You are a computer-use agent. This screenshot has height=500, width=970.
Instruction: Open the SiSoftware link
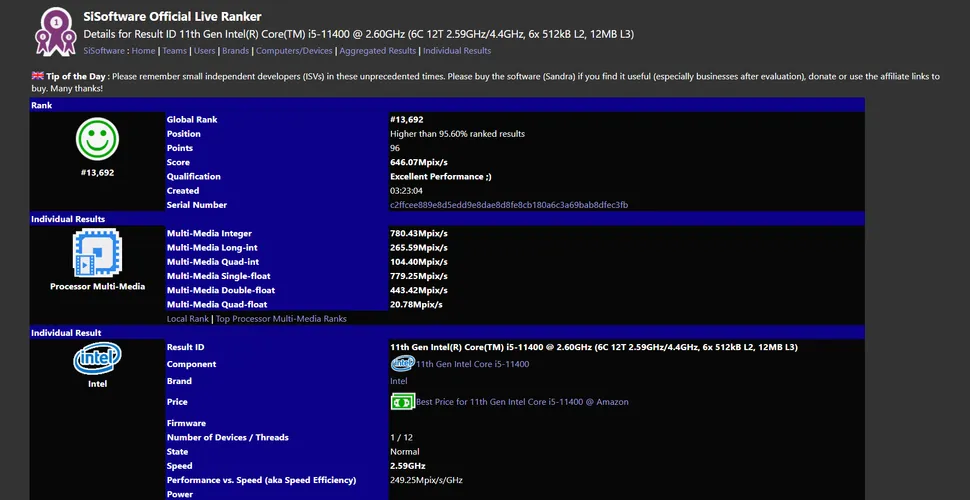105,51
